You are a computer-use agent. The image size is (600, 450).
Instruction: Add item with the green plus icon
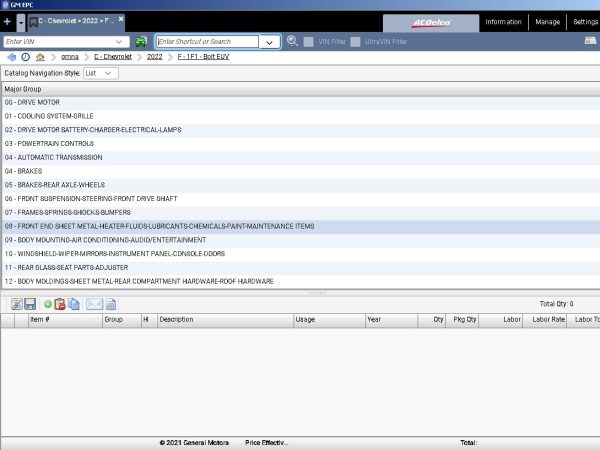tap(48, 304)
